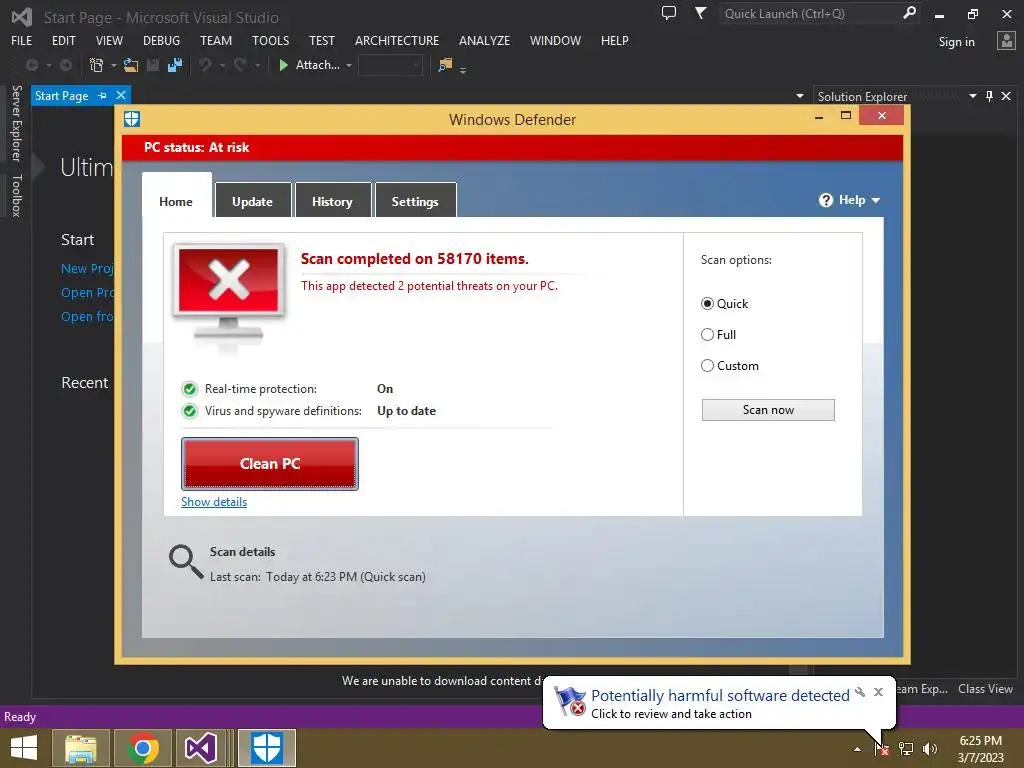Open the Attach button dropdown arrow
1024x768 pixels.
(x=349, y=65)
